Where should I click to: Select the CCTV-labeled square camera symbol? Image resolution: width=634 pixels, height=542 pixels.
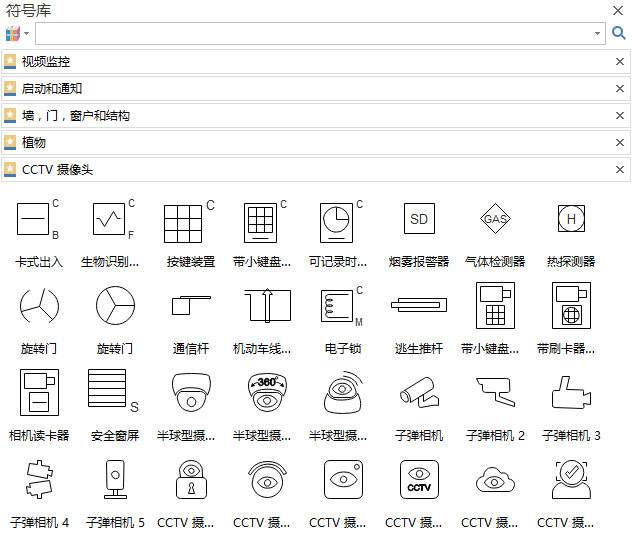(x=419, y=479)
